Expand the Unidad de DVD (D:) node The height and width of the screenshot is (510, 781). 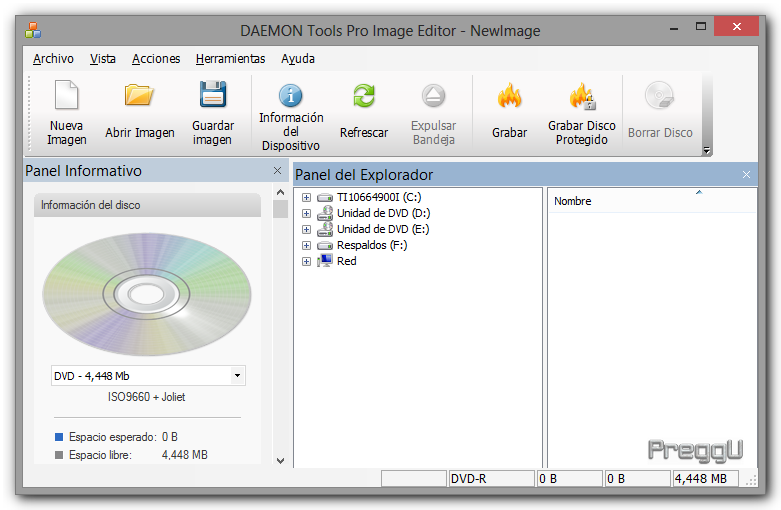(x=306, y=213)
